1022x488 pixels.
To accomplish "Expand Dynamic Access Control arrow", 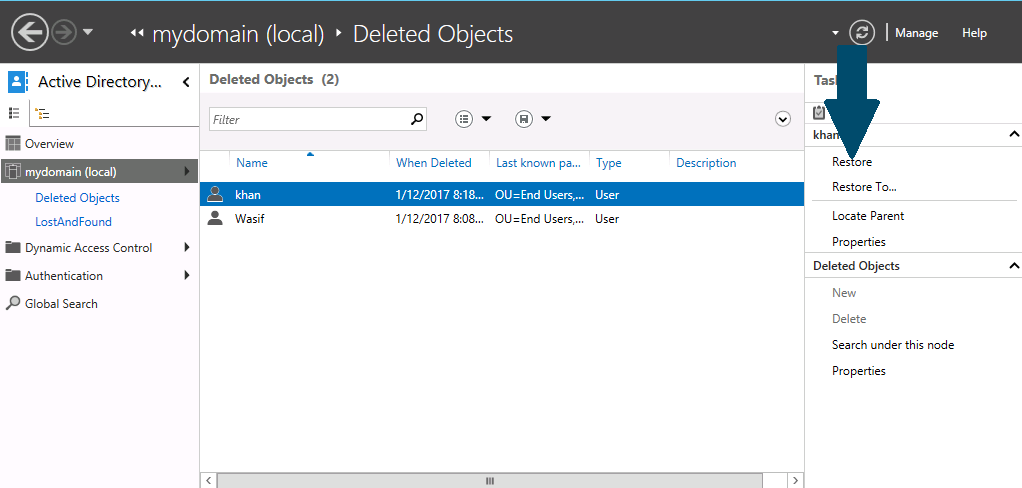I will click(x=187, y=247).
